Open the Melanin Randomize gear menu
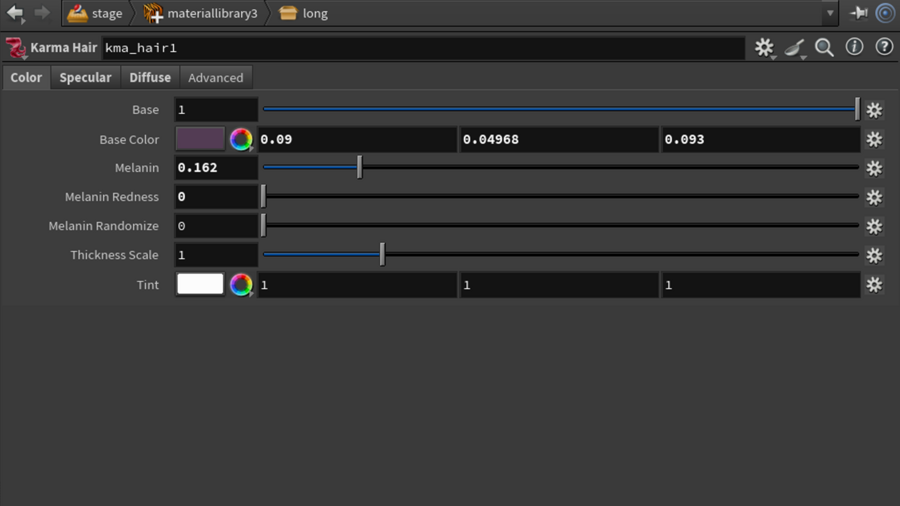Screen dimensions: 900x506 click(x=874, y=227)
